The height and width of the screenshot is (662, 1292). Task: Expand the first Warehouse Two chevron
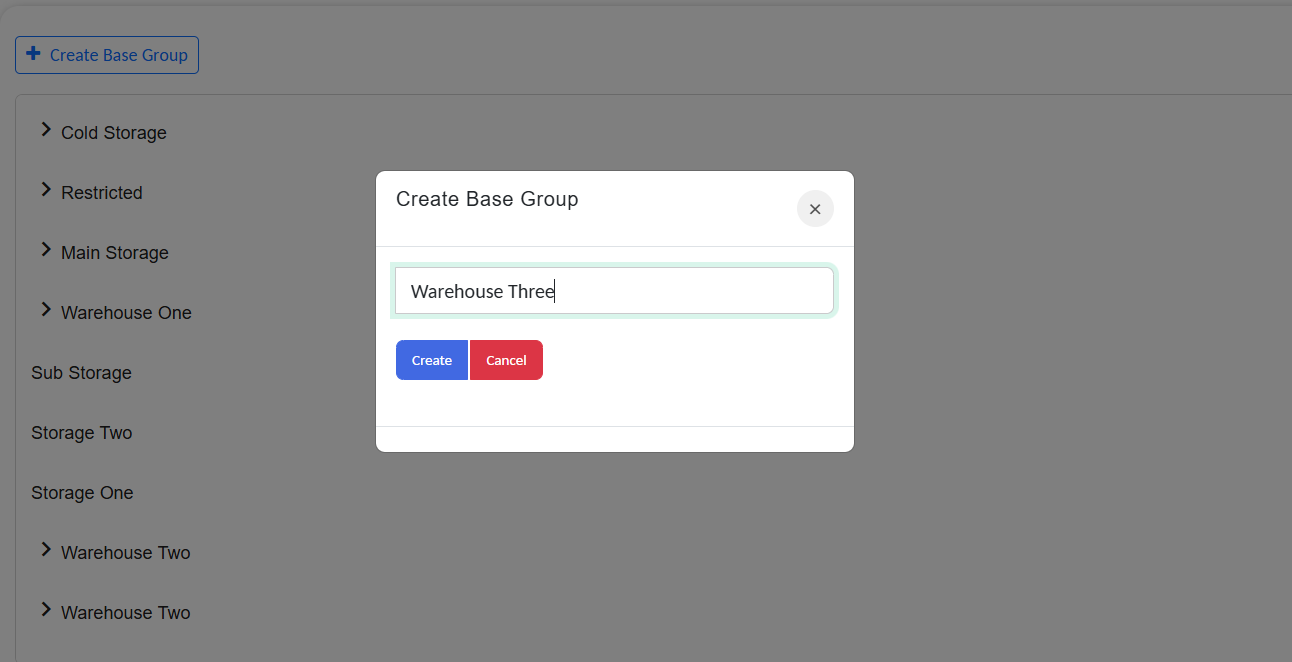(46, 550)
